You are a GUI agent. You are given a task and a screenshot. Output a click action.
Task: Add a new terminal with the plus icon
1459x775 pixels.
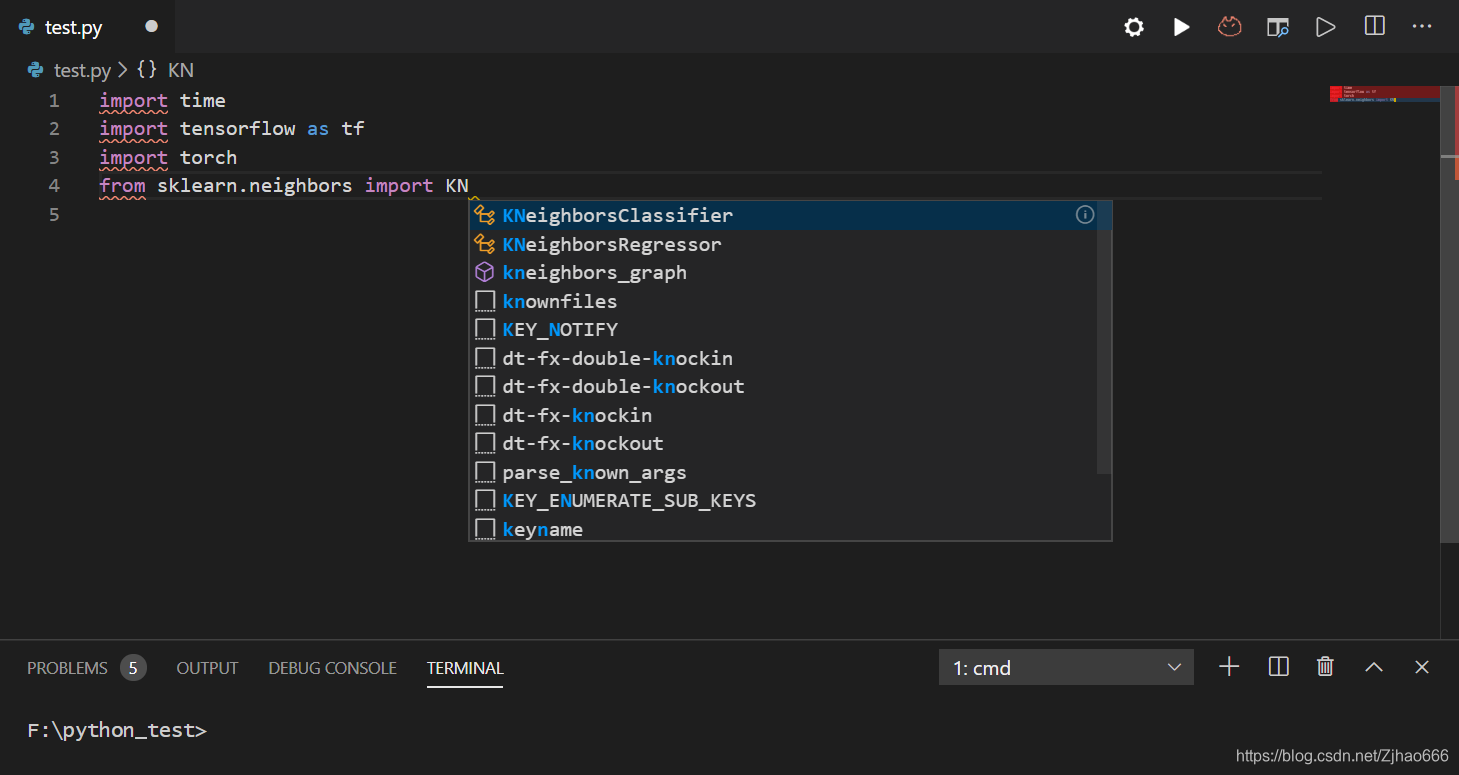(1228, 666)
